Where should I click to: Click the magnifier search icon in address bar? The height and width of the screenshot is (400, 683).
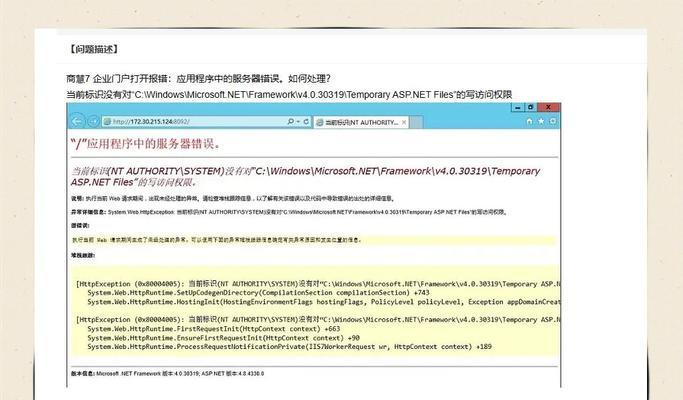tap(291, 122)
